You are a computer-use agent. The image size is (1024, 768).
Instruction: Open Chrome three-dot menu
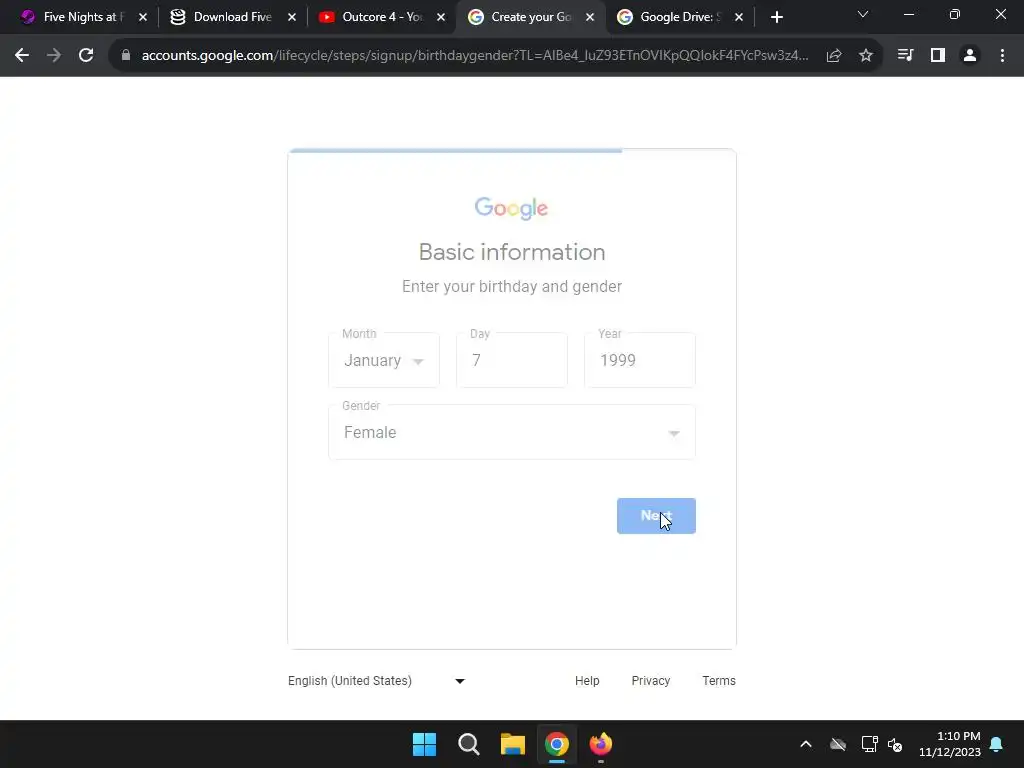click(x=1002, y=56)
